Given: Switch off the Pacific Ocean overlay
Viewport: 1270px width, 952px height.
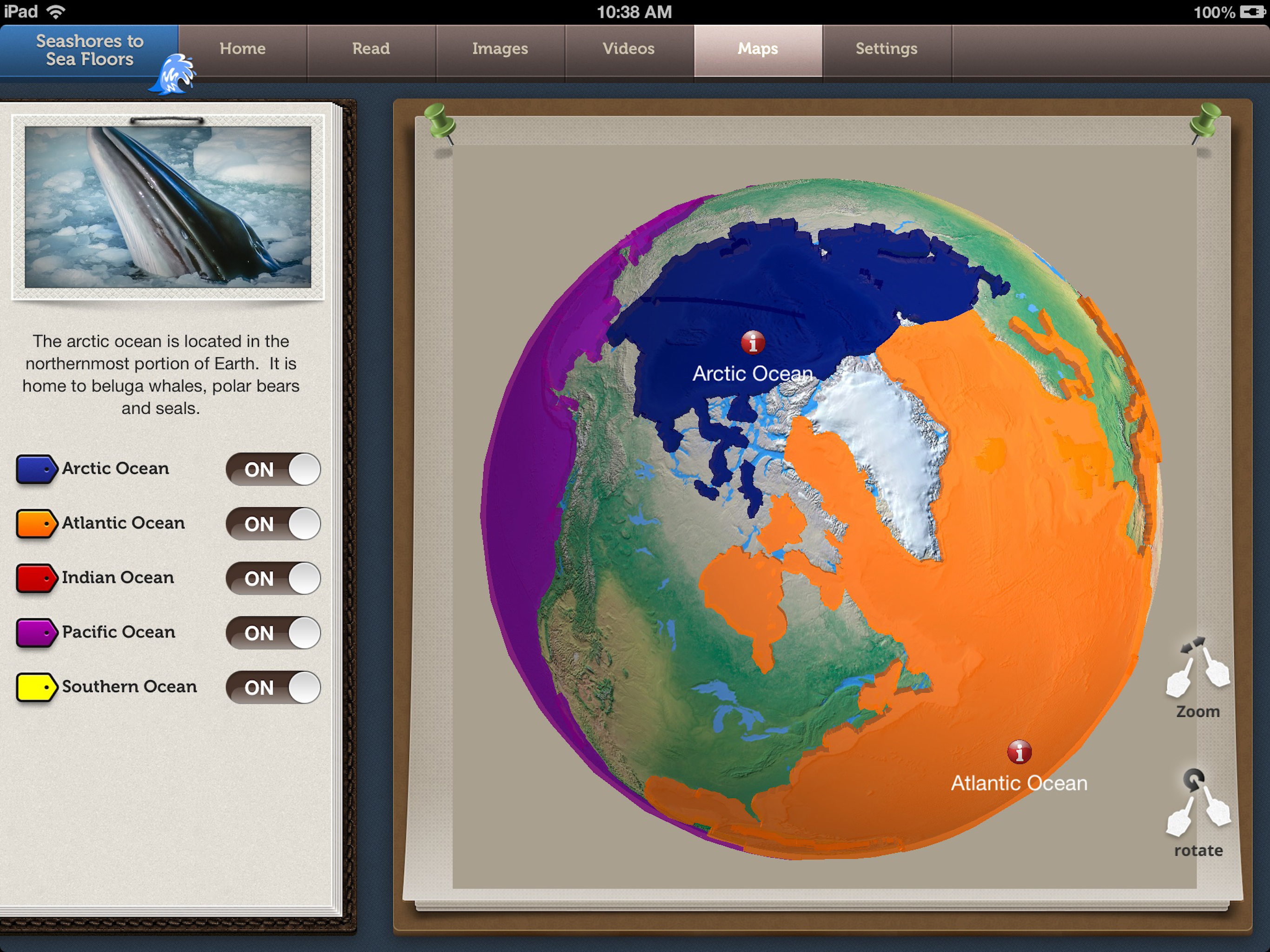Looking at the screenshot, I should (273, 633).
